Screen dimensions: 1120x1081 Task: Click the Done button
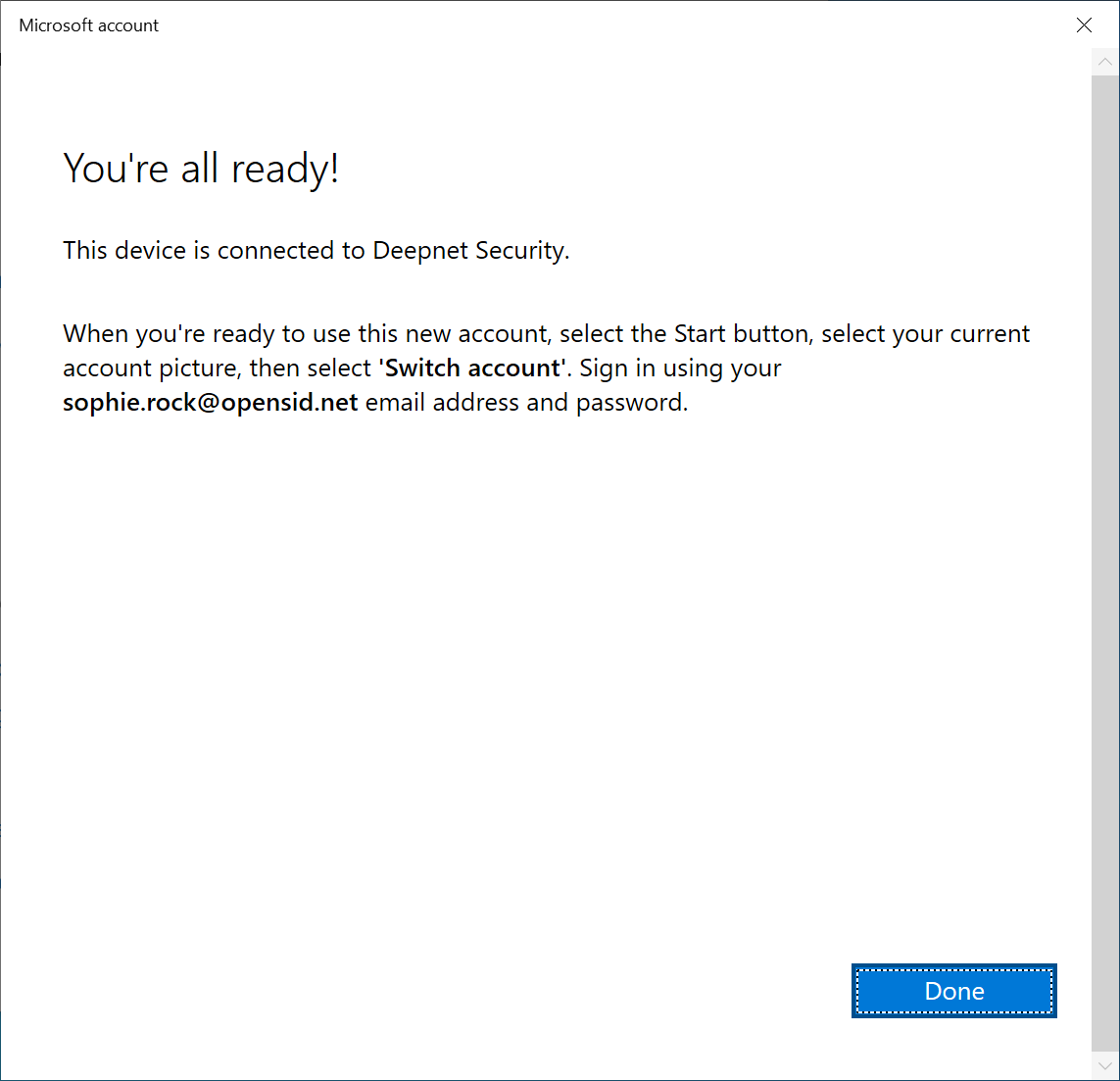point(953,991)
